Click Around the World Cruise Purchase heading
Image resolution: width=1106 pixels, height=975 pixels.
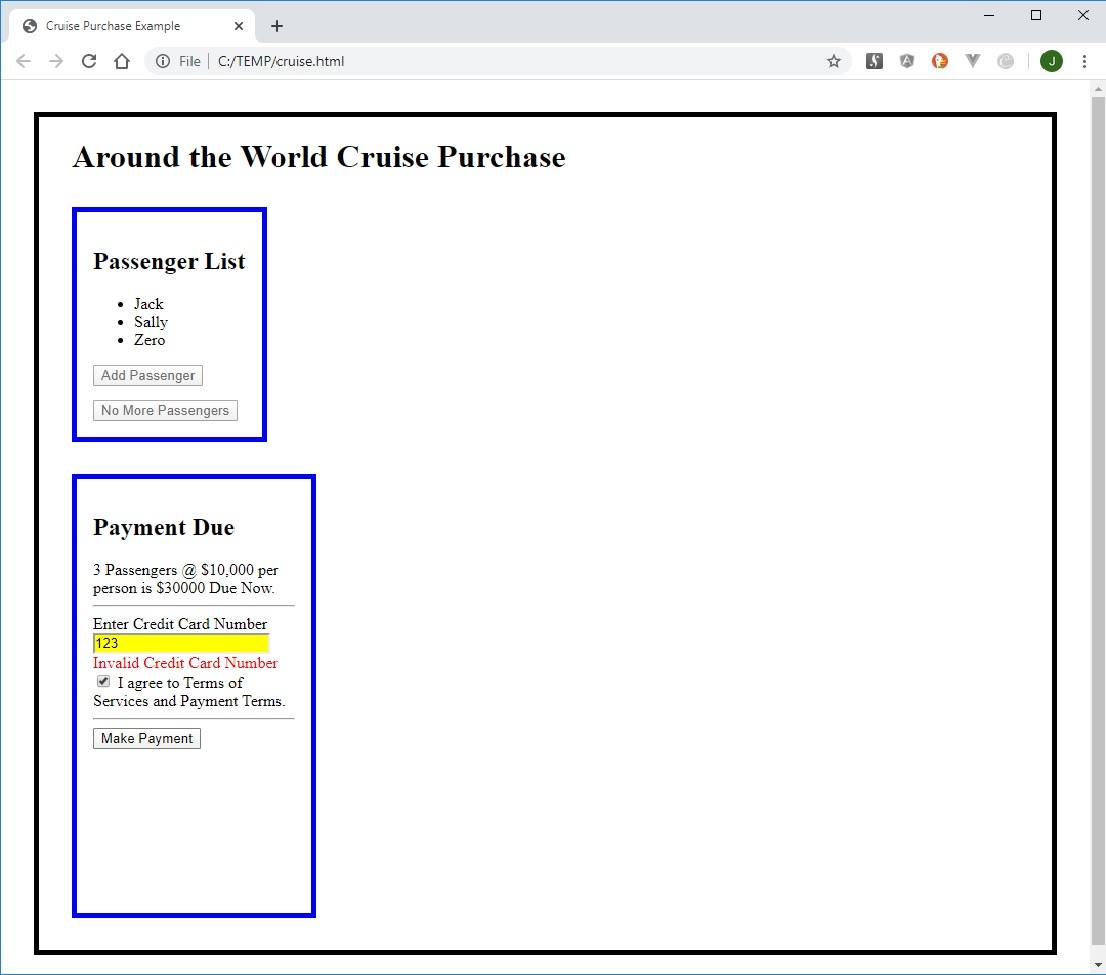pos(319,157)
